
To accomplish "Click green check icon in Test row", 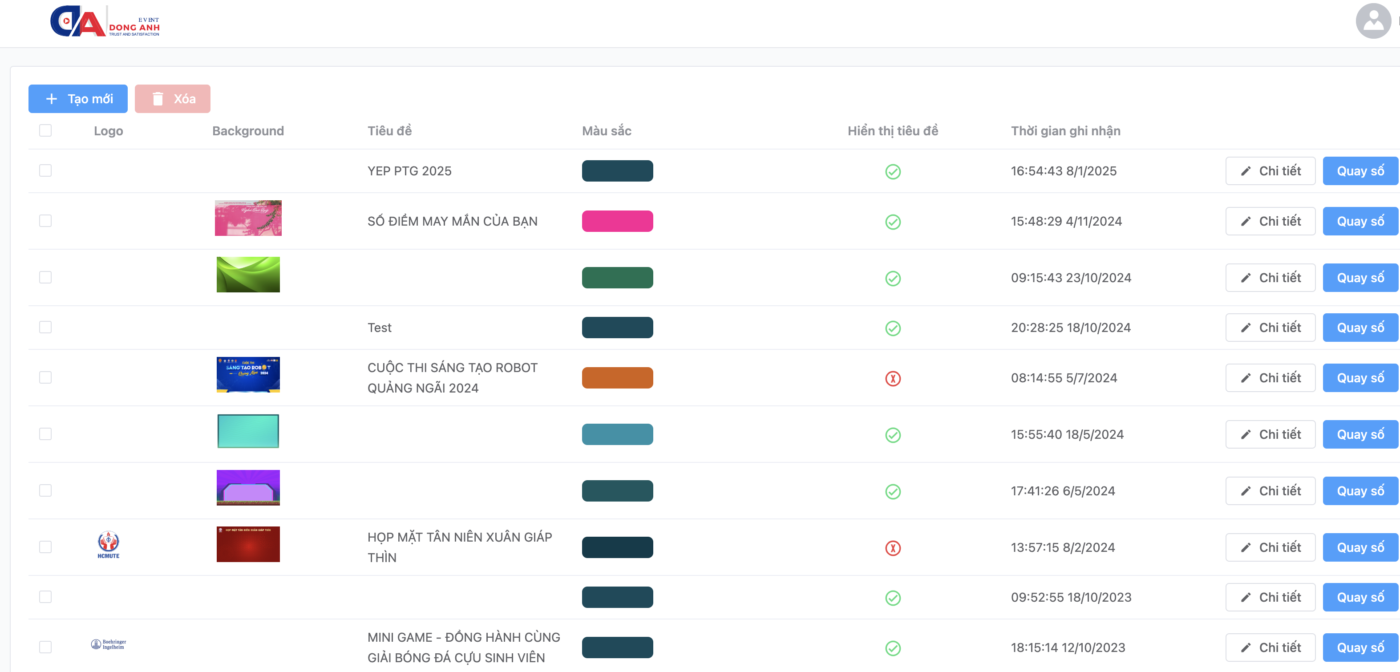I will (x=893, y=329).
